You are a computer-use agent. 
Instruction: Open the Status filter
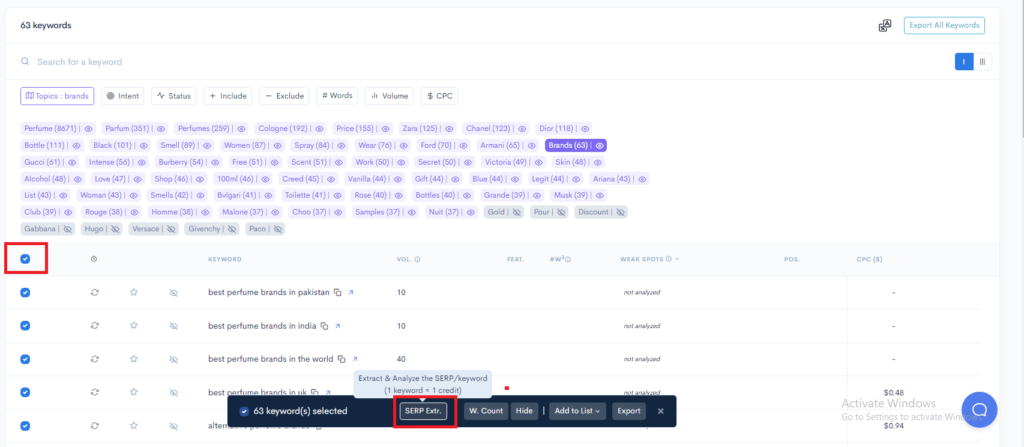click(174, 96)
